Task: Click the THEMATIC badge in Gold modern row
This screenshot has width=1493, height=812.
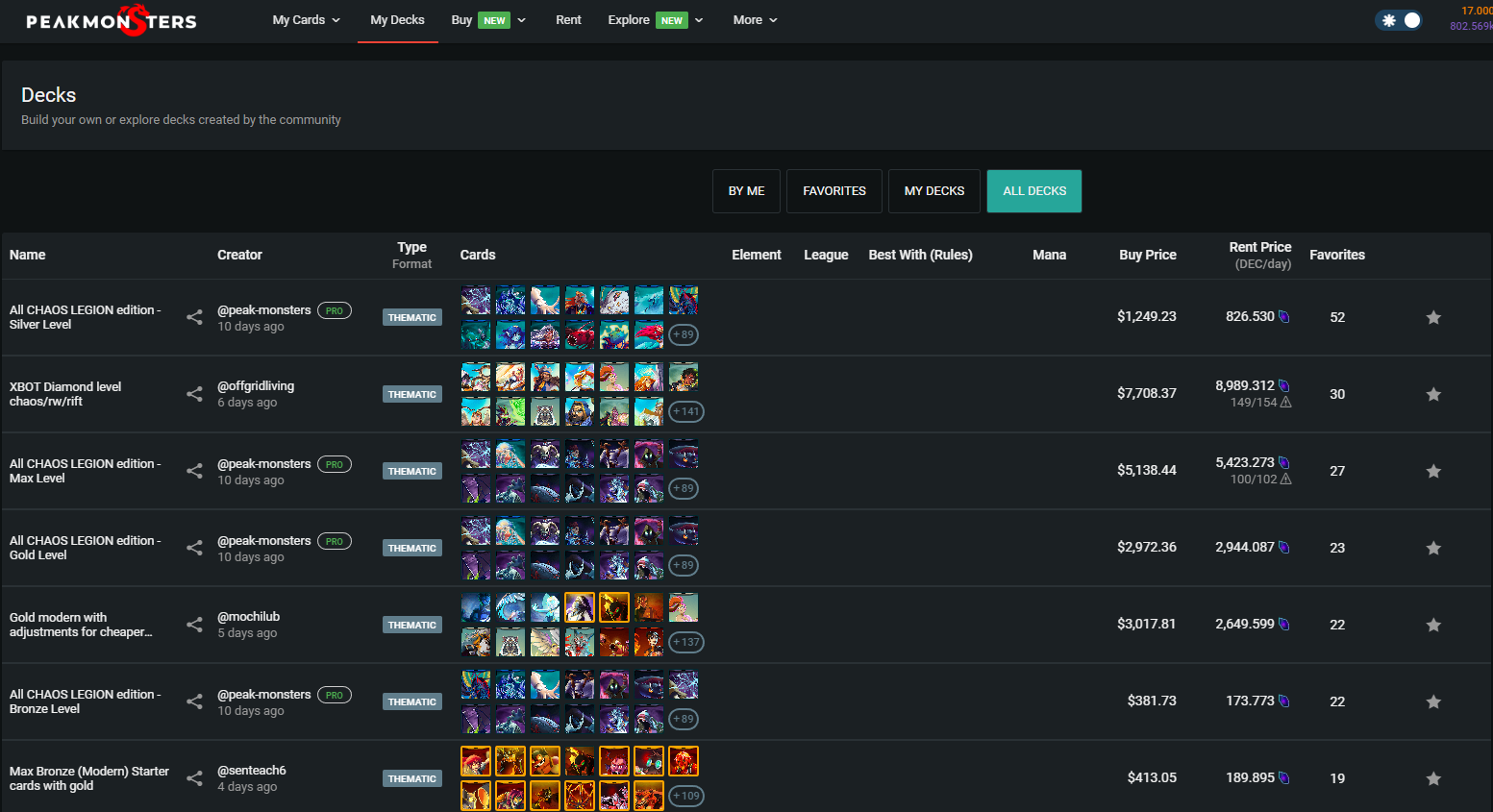Action: (x=412, y=625)
